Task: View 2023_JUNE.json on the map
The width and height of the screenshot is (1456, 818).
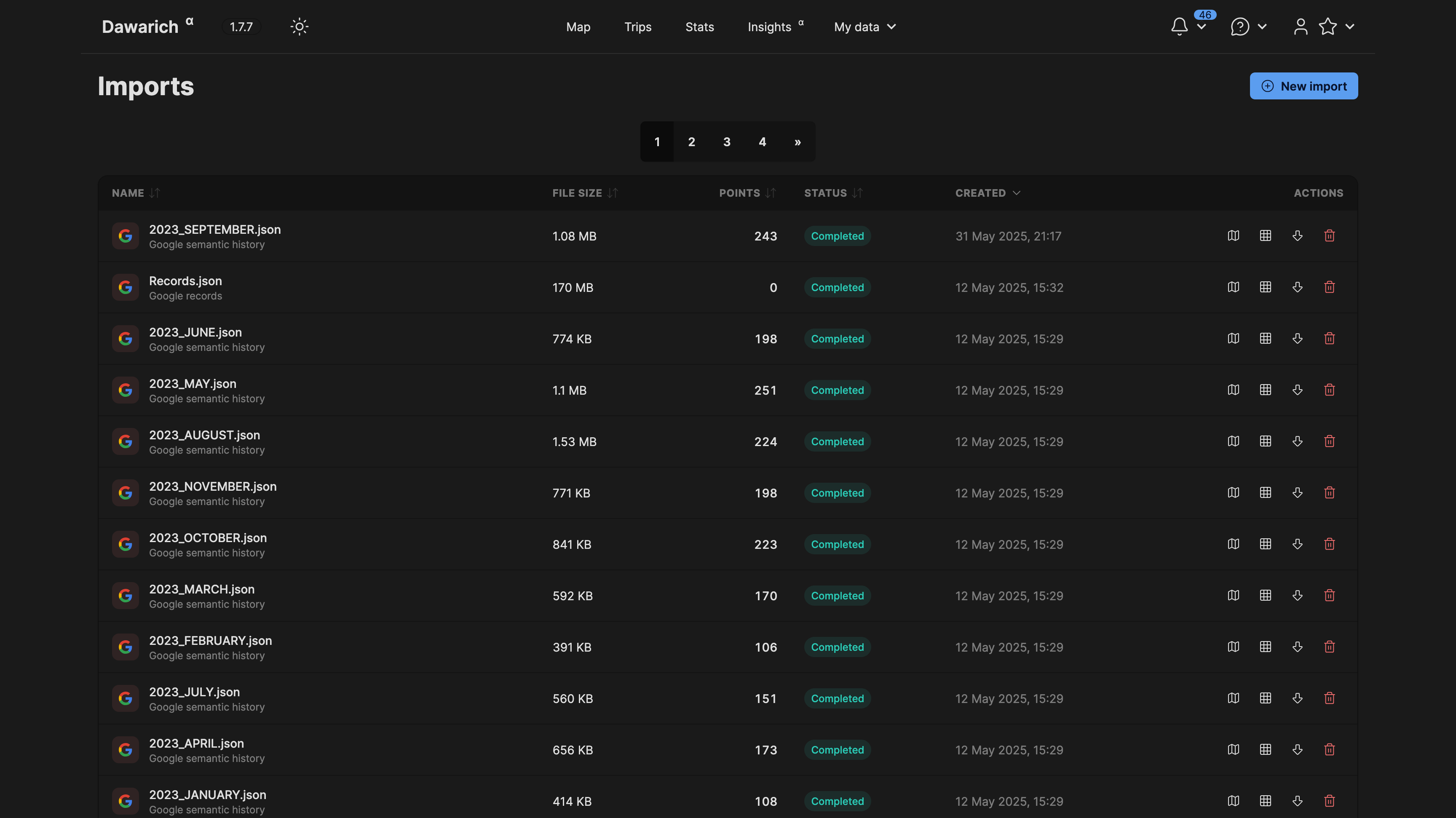Action: tap(1233, 338)
